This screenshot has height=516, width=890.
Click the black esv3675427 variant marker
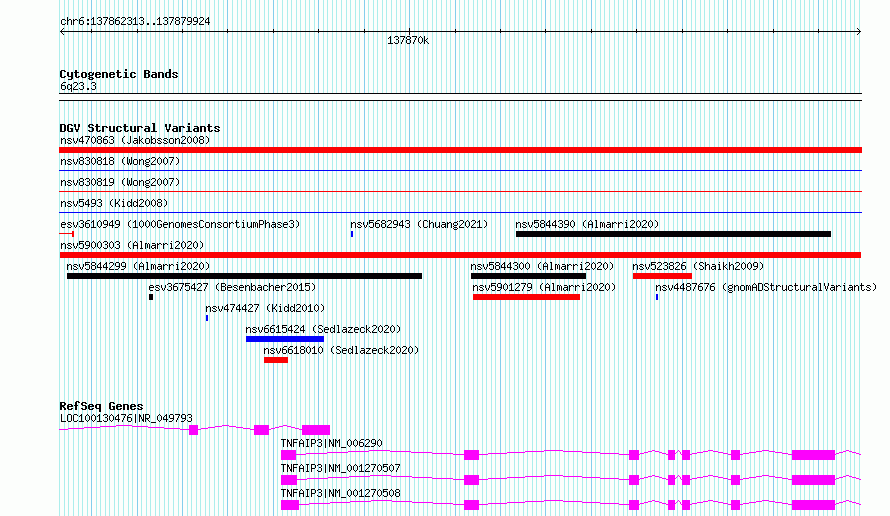coord(151,297)
